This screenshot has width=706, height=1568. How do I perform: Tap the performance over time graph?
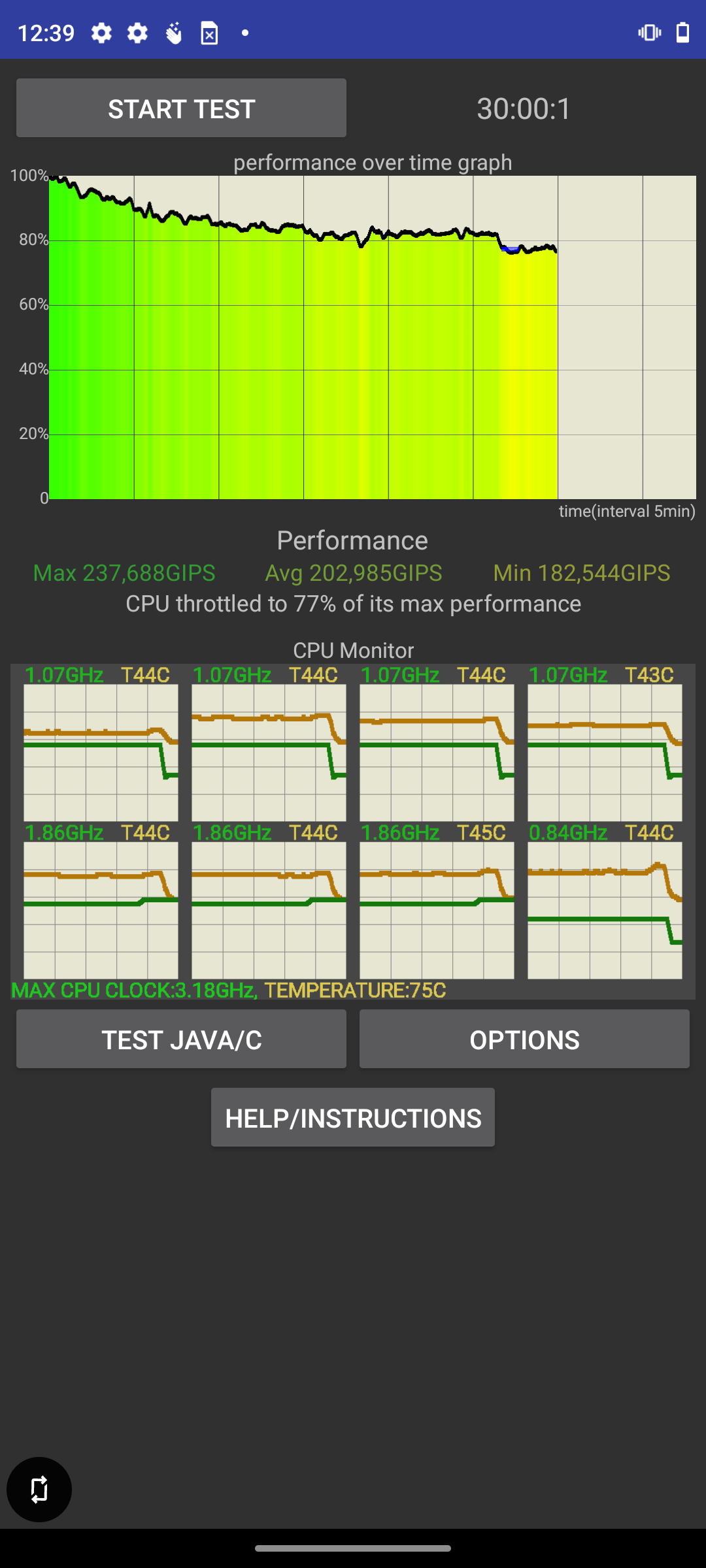coord(373,337)
